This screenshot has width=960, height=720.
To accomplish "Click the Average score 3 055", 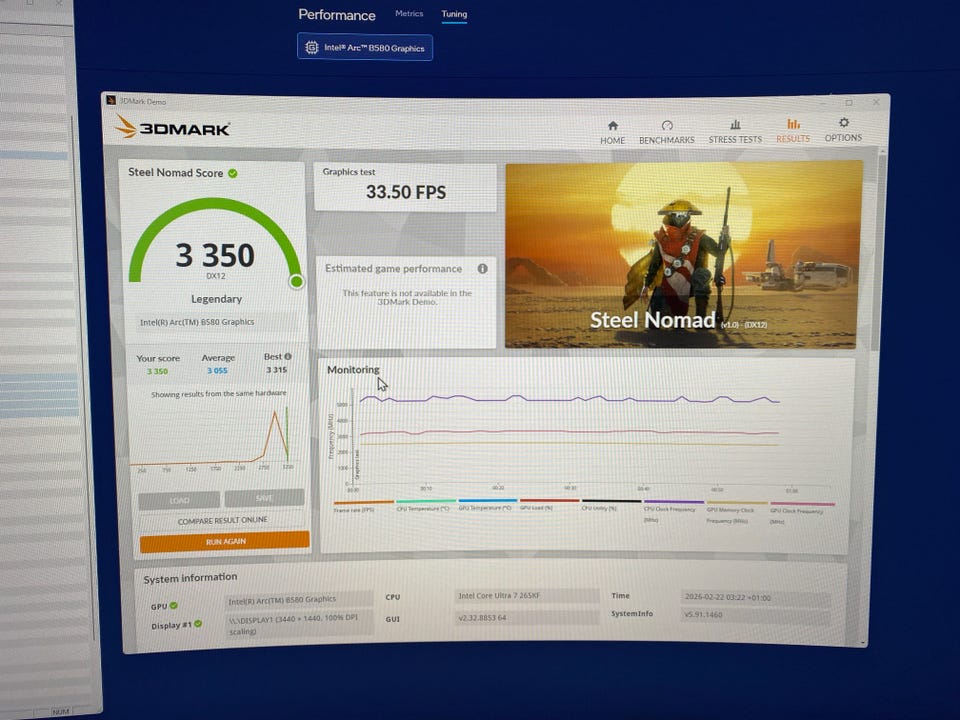I will click(217, 370).
